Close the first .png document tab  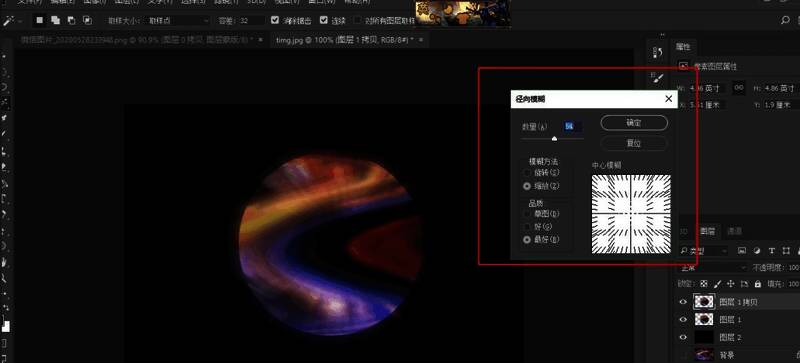[260, 40]
